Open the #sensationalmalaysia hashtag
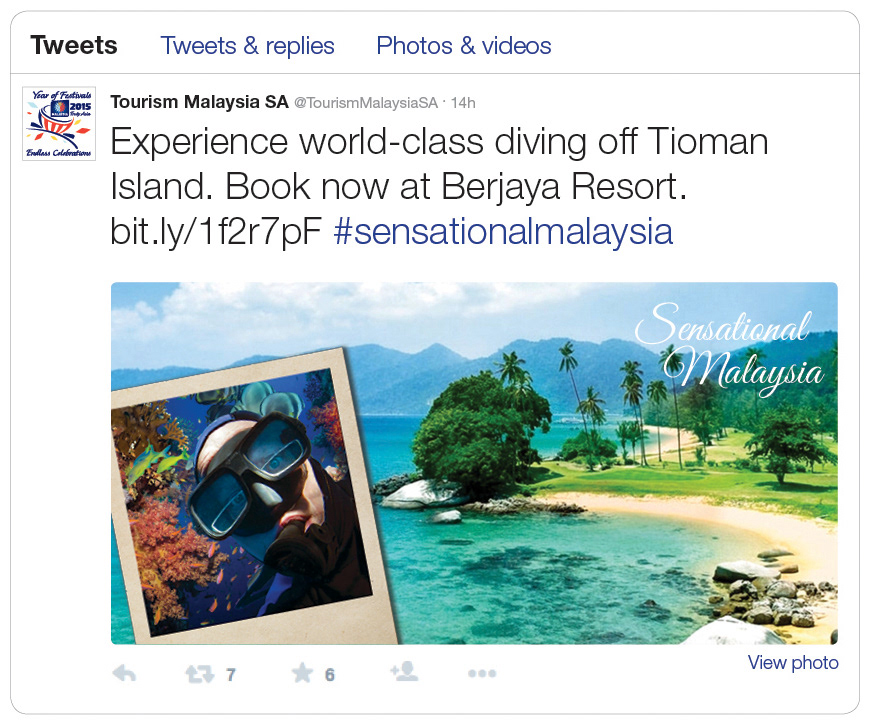This screenshot has height=725, width=870. pyautogui.click(x=503, y=231)
